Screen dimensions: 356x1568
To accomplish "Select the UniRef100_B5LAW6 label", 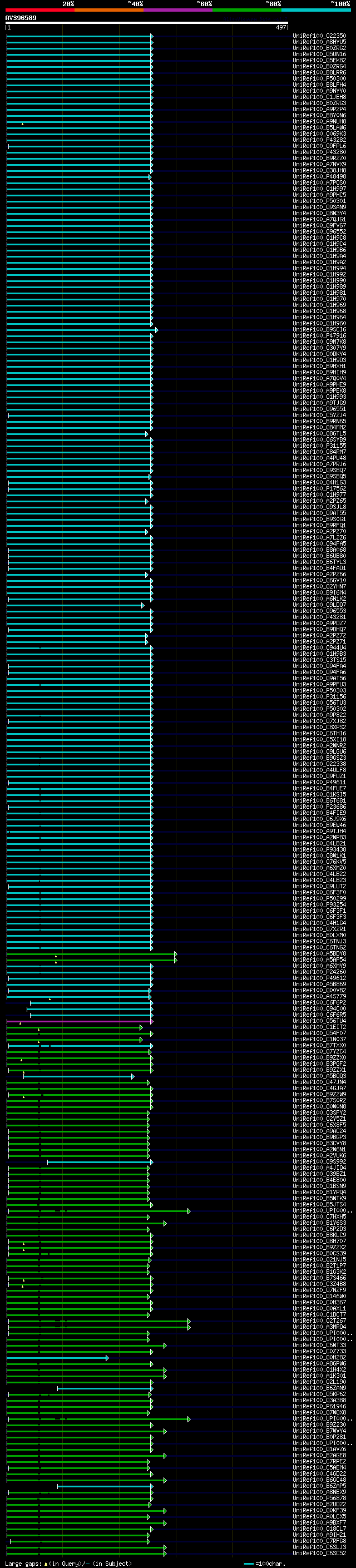I will point(319,128).
